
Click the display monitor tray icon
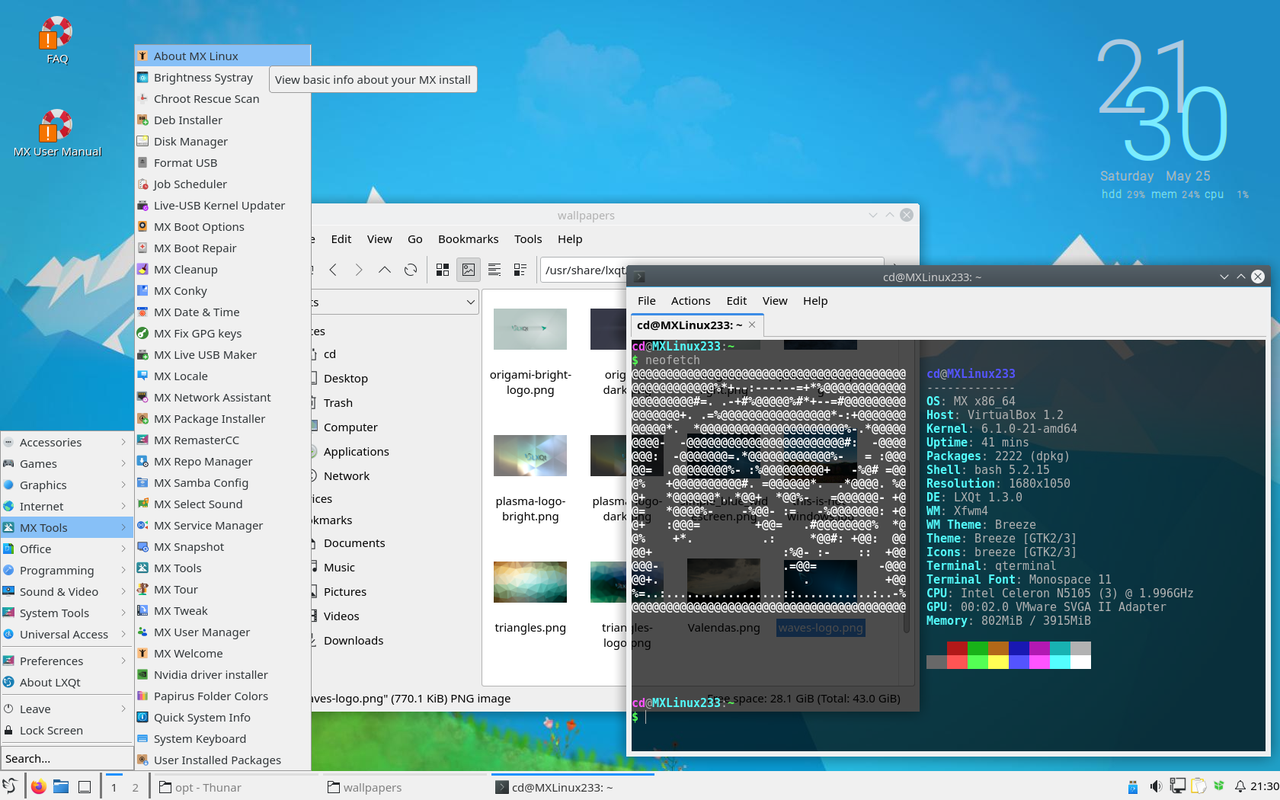pyautogui.click(x=1178, y=787)
